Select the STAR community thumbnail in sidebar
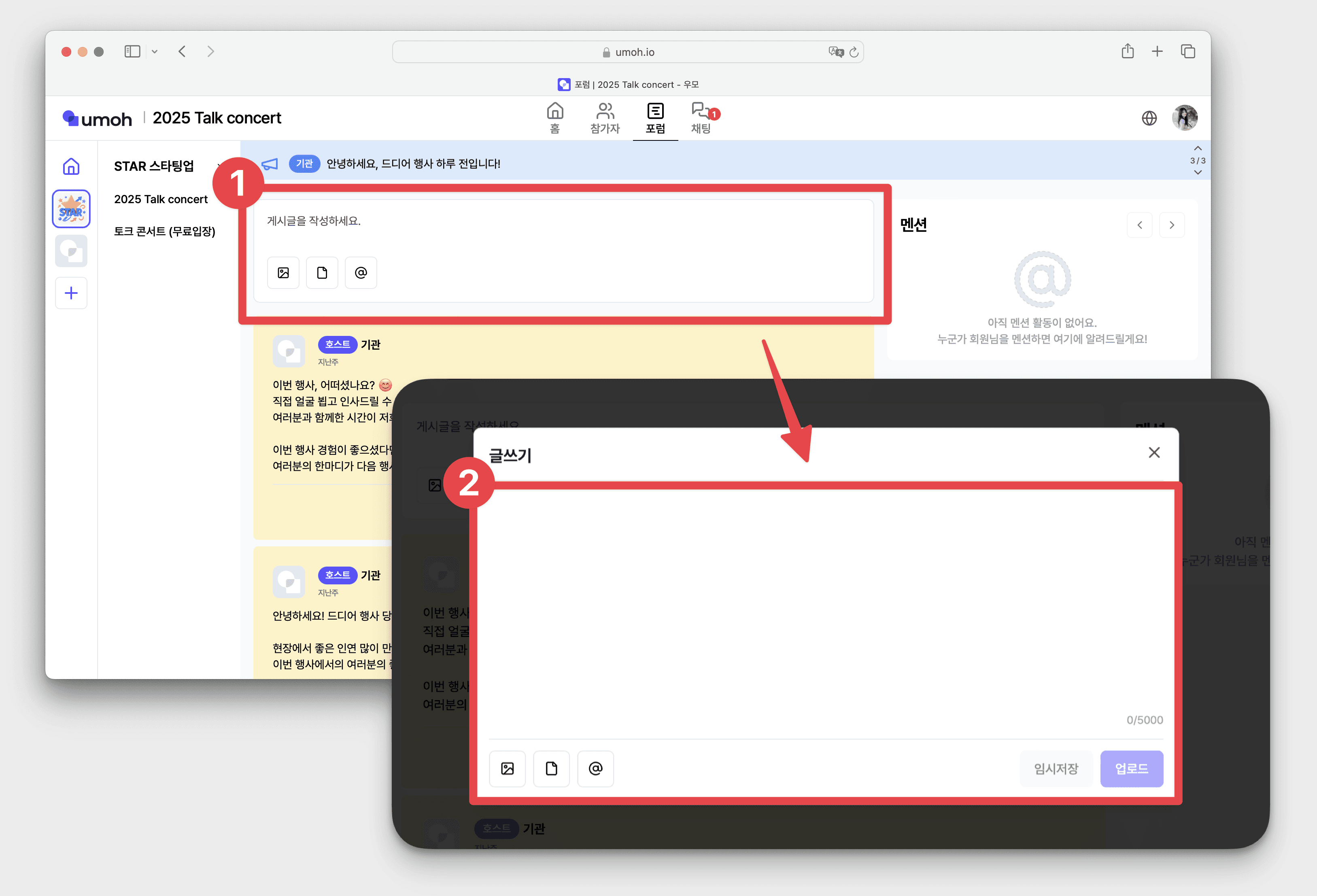 coord(71,208)
